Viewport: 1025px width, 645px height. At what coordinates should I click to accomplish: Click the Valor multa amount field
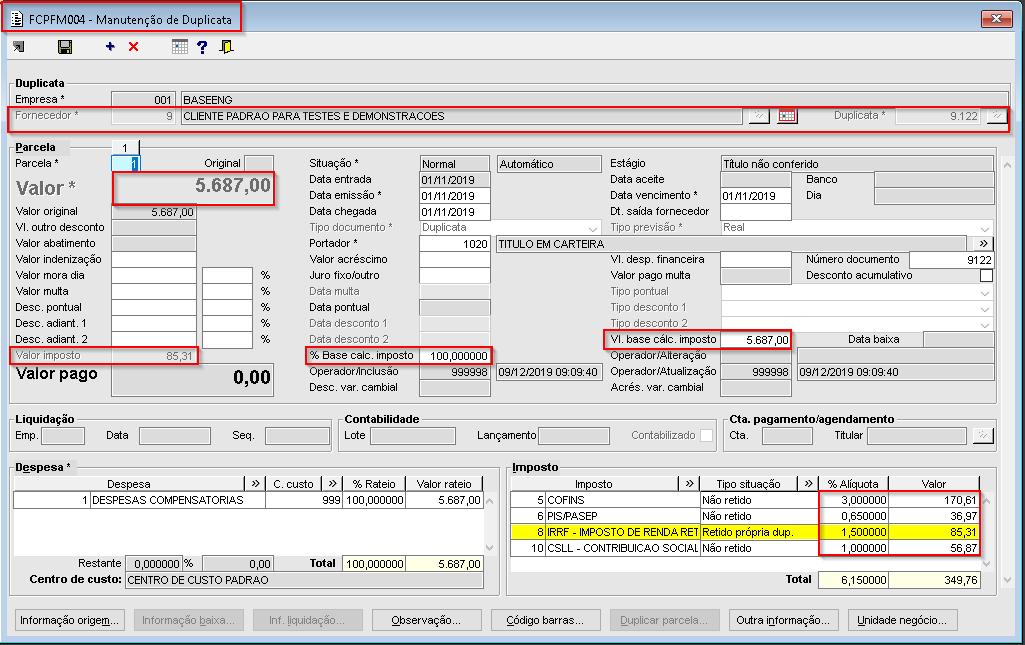tap(154, 291)
